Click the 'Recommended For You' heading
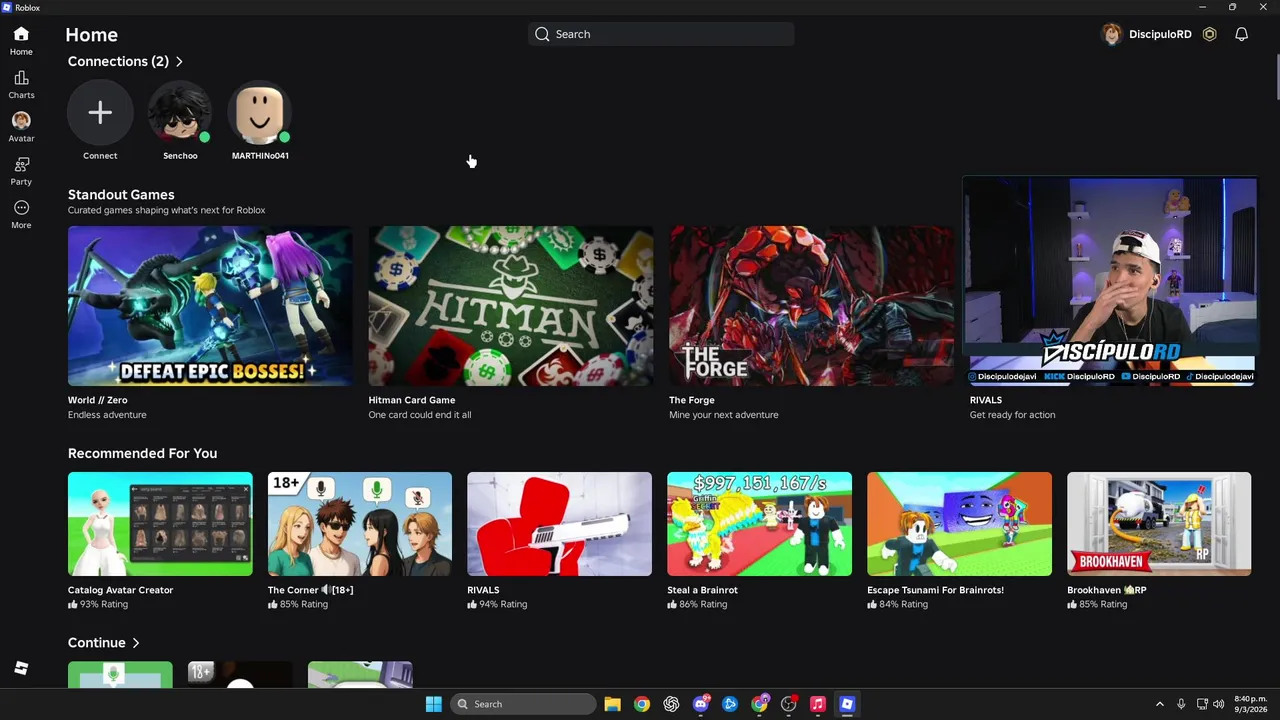Viewport: 1280px width, 720px height. (x=142, y=453)
